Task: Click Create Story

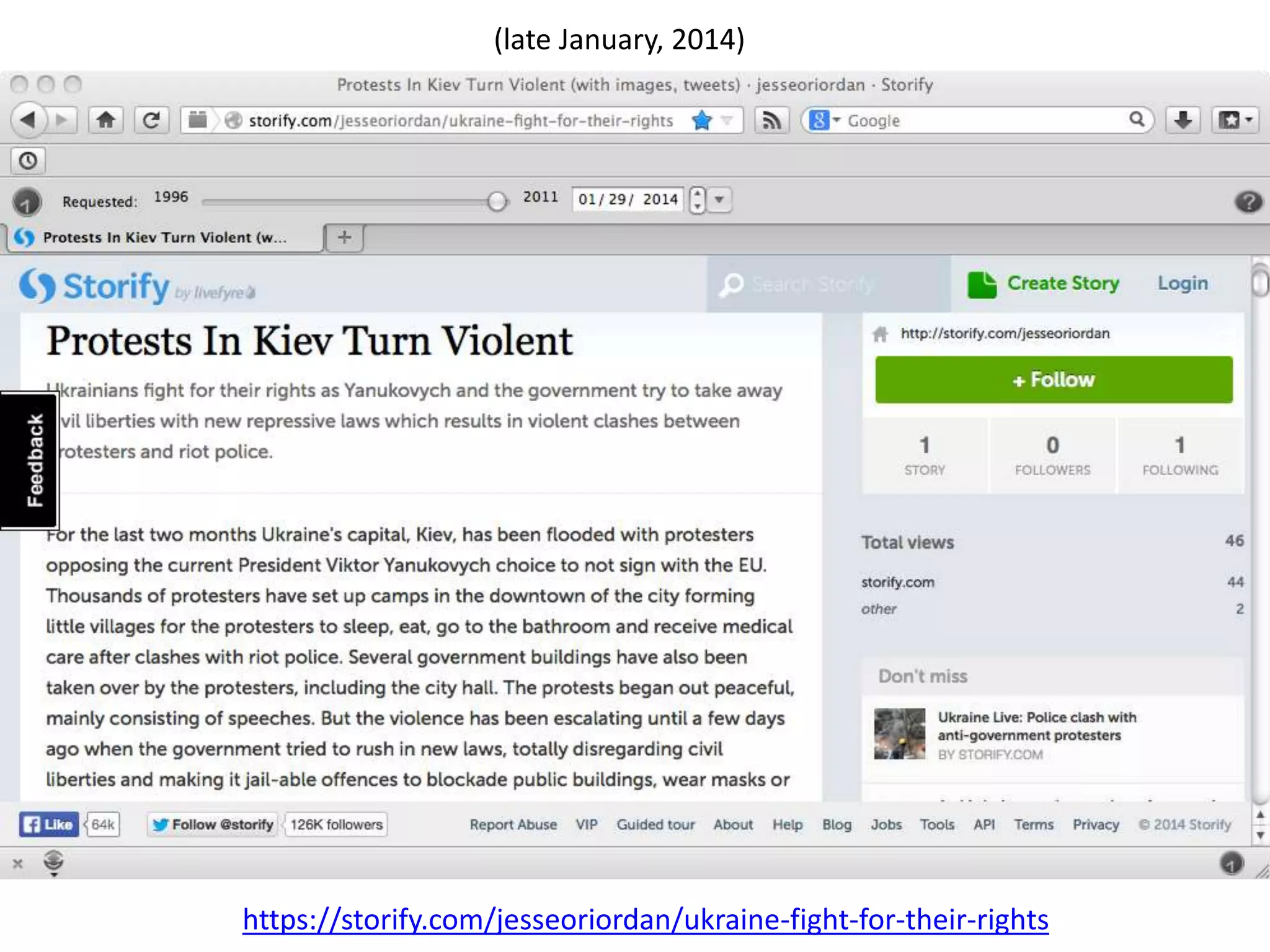Action: pyautogui.click(x=1044, y=284)
